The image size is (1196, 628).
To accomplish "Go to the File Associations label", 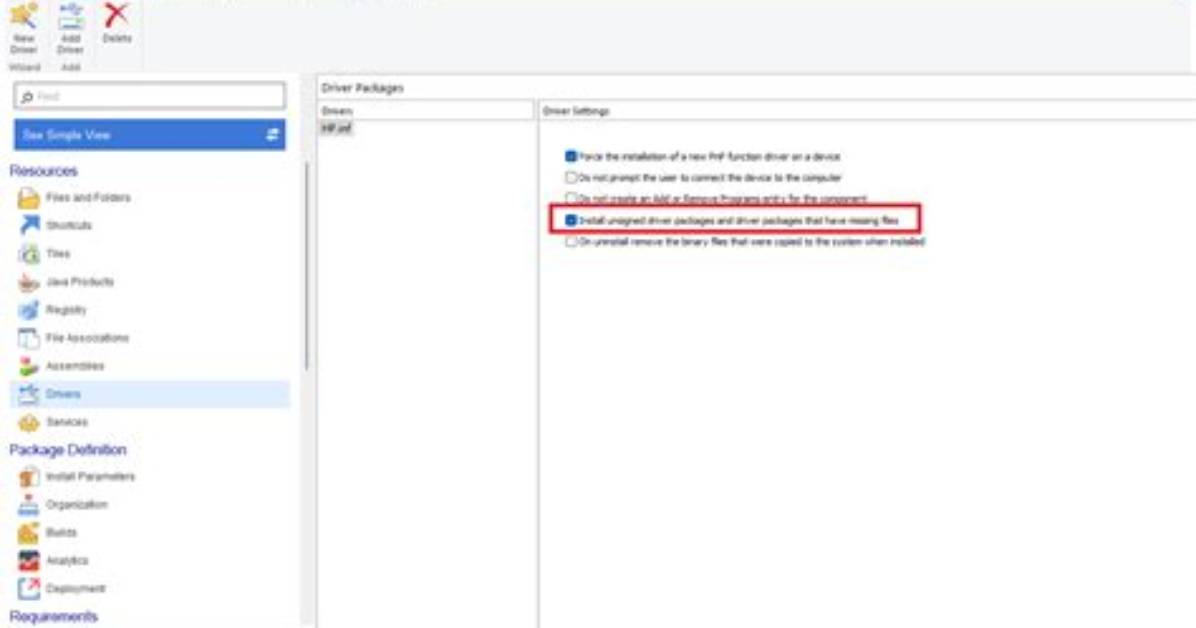I will (87, 338).
